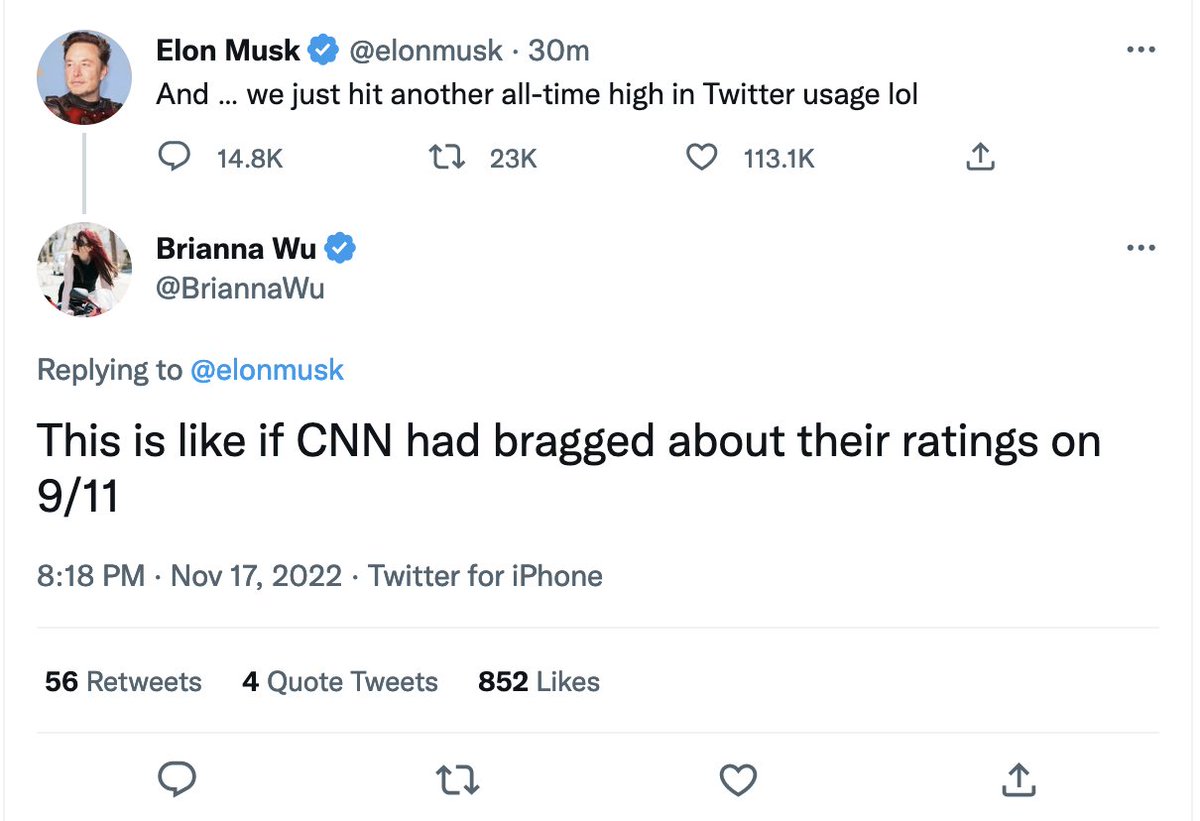Click the @elonmusk mention in Replying to
The height and width of the screenshot is (821, 1200).
coord(267,370)
